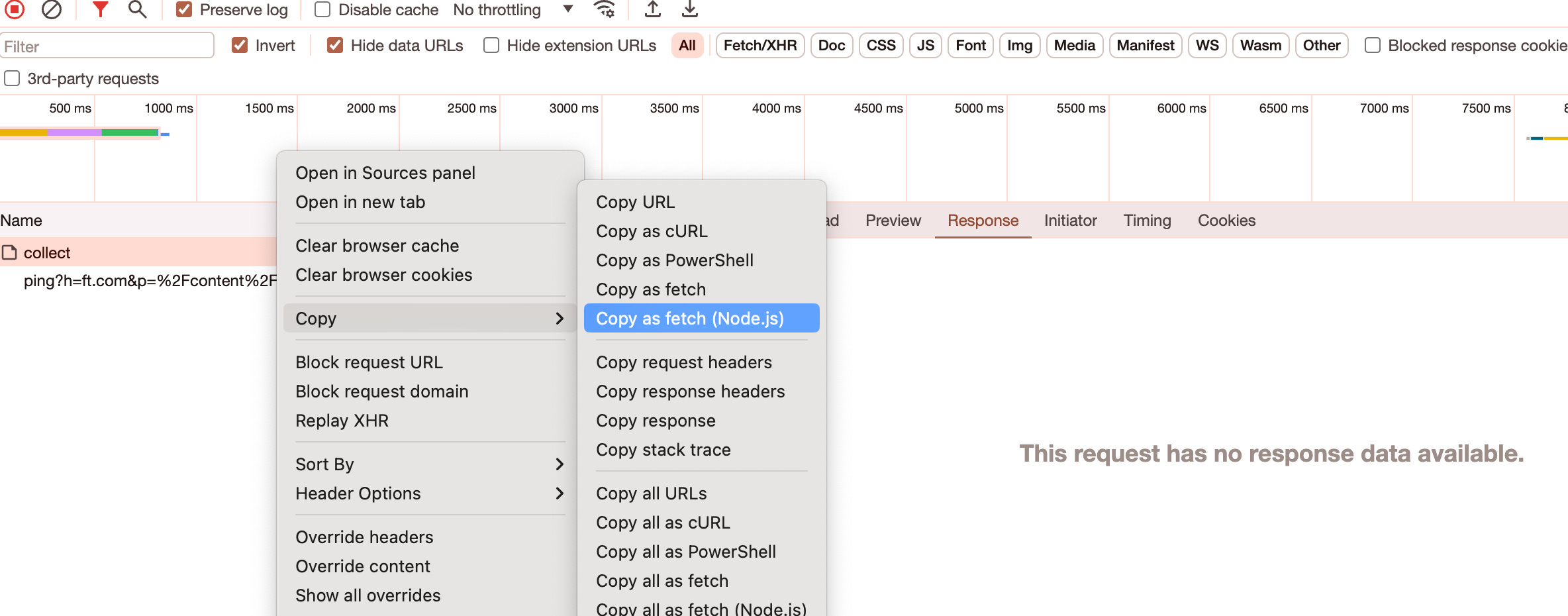Image resolution: width=1568 pixels, height=616 pixels.
Task: Open the Initiator tab
Action: point(1070,221)
